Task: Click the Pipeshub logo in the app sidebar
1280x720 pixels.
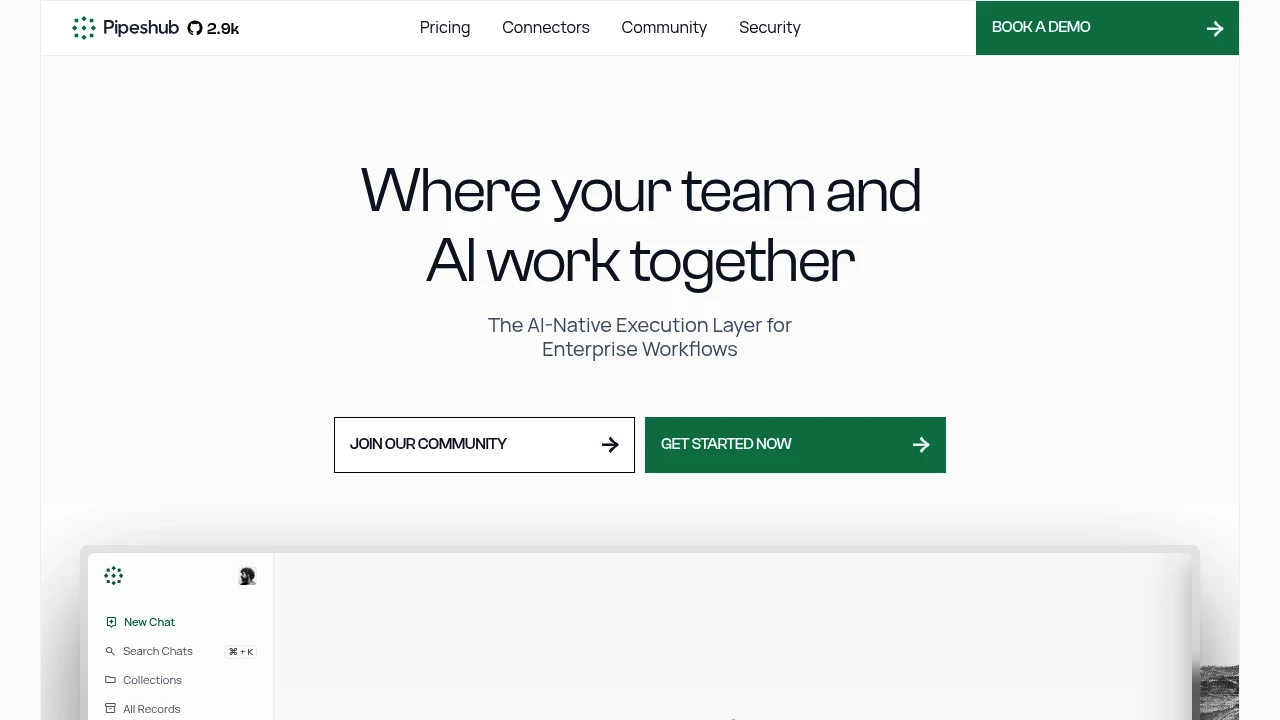Action: point(113,575)
